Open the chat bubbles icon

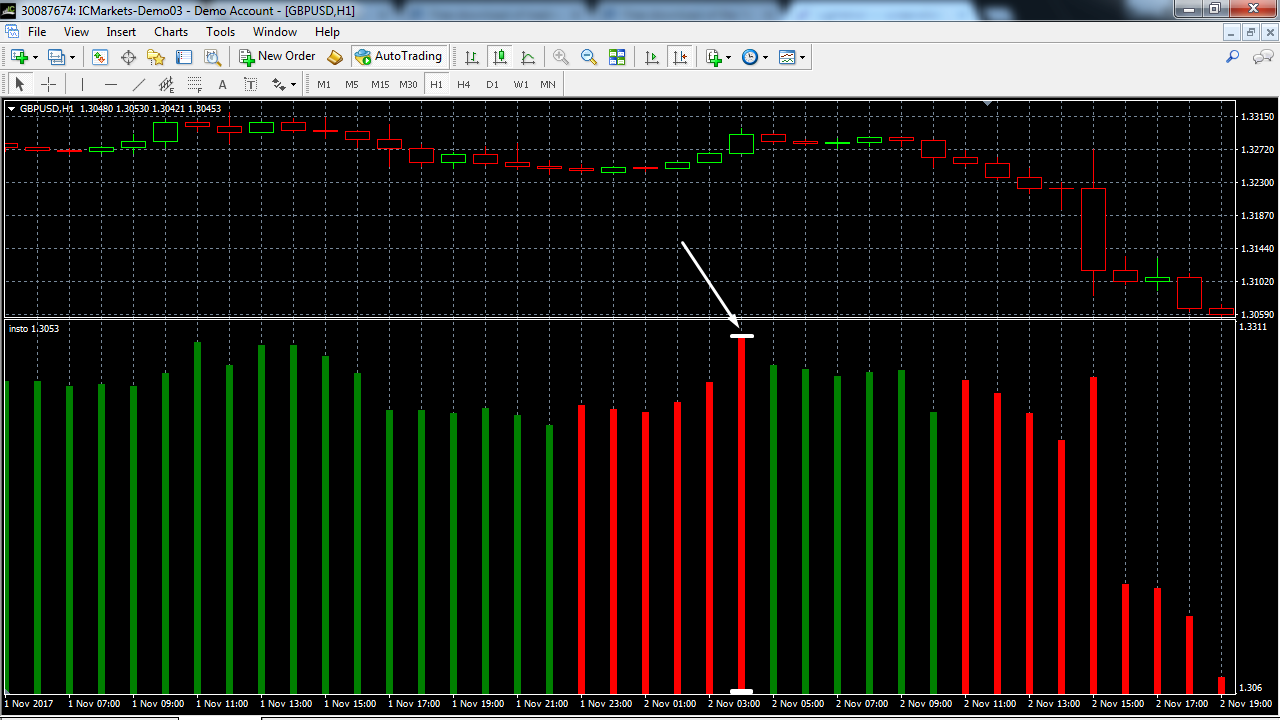click(x=1262, y=57)
